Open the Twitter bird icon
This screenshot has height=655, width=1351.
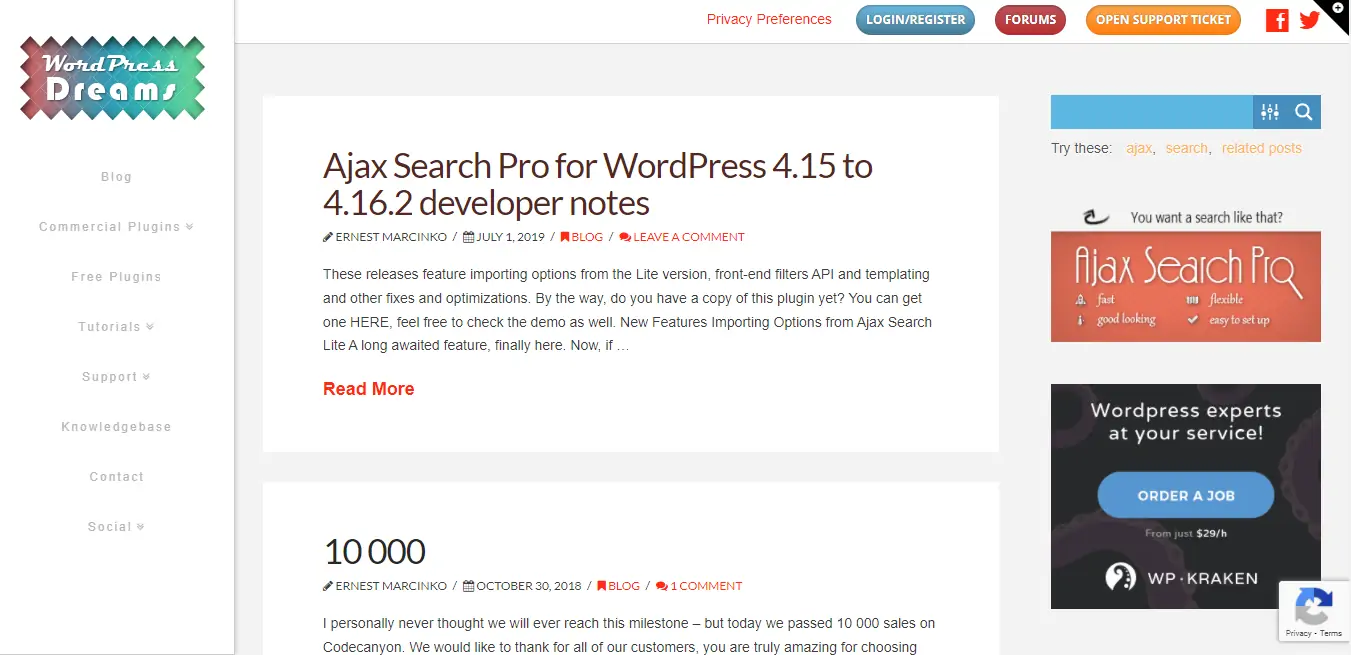(1309, 20)
